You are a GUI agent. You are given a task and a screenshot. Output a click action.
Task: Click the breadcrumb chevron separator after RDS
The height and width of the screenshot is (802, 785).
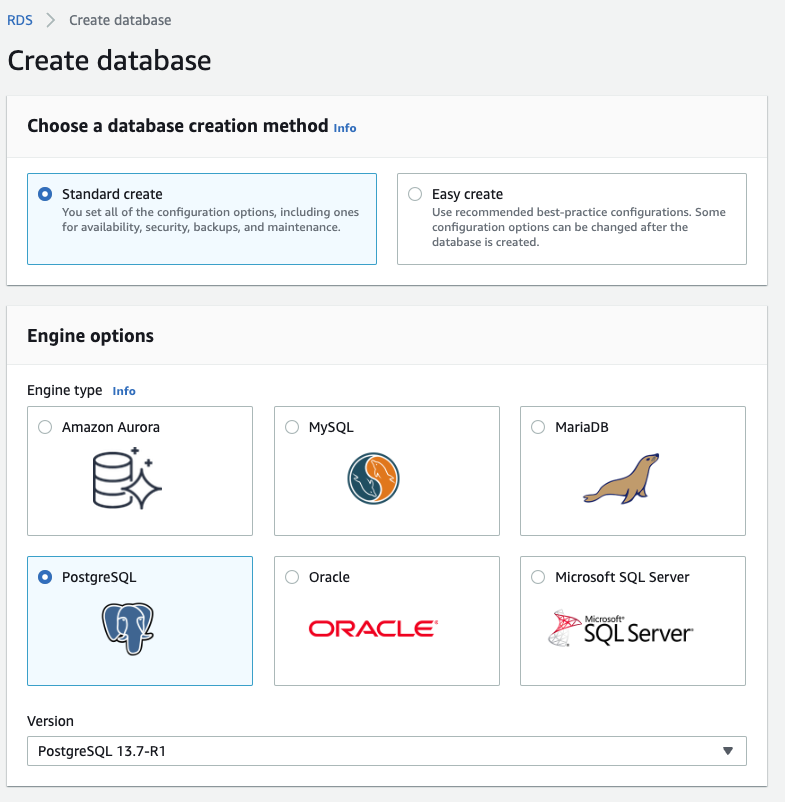coord(50,20)
